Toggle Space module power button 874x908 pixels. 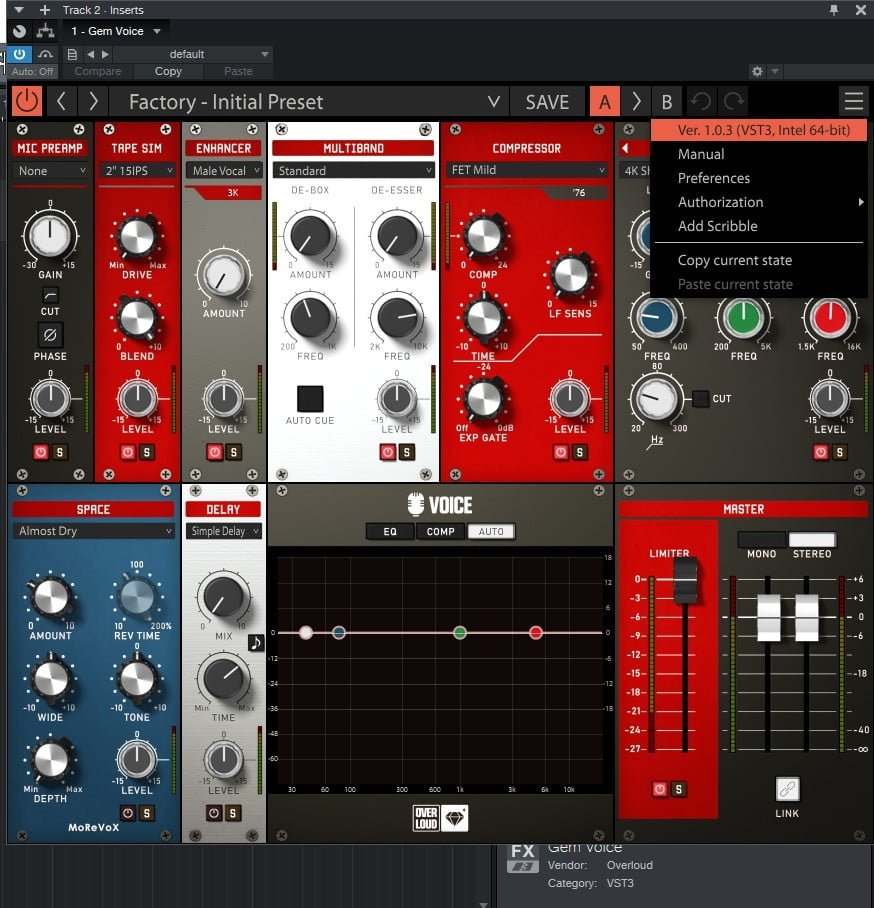click(128, 813)
